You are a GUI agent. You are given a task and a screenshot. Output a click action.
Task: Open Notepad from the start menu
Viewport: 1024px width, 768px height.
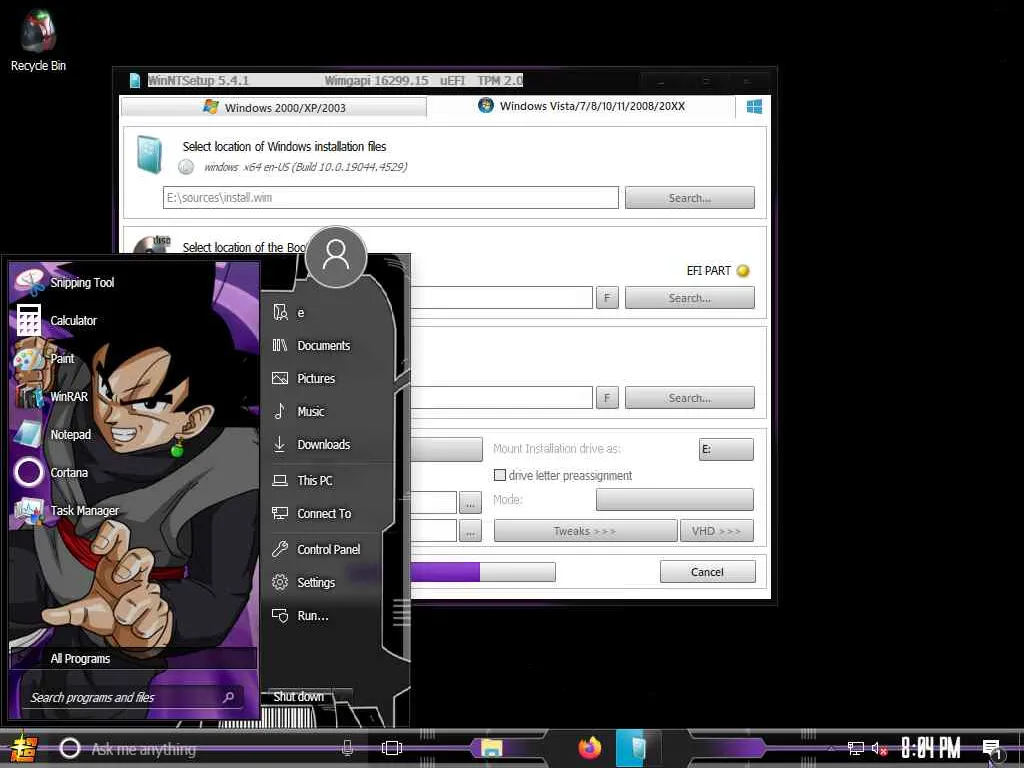pyautogui.click(x=54, y=434)
